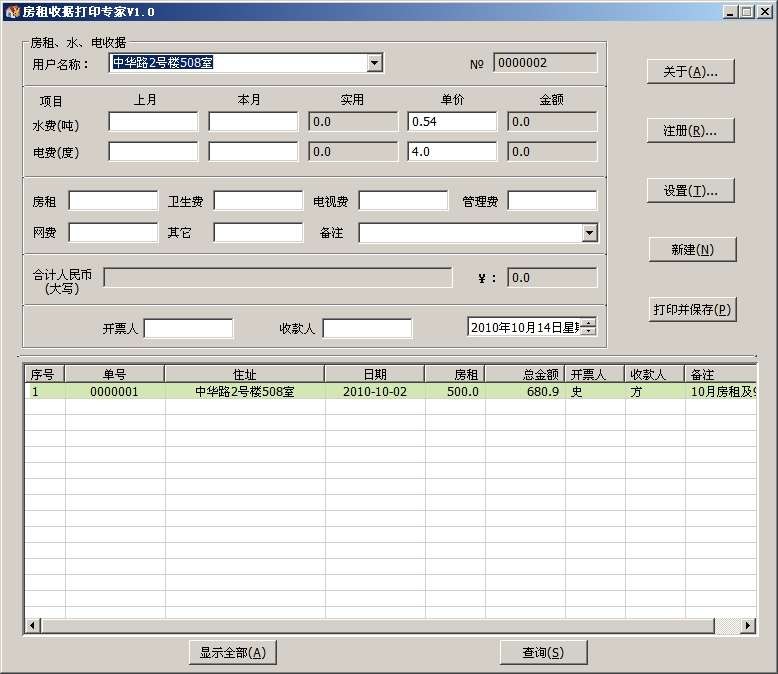Open the 注册(R)... dialog
This screenshot has height=674, width=778.
pyautogui.click(x=690, y=131)
